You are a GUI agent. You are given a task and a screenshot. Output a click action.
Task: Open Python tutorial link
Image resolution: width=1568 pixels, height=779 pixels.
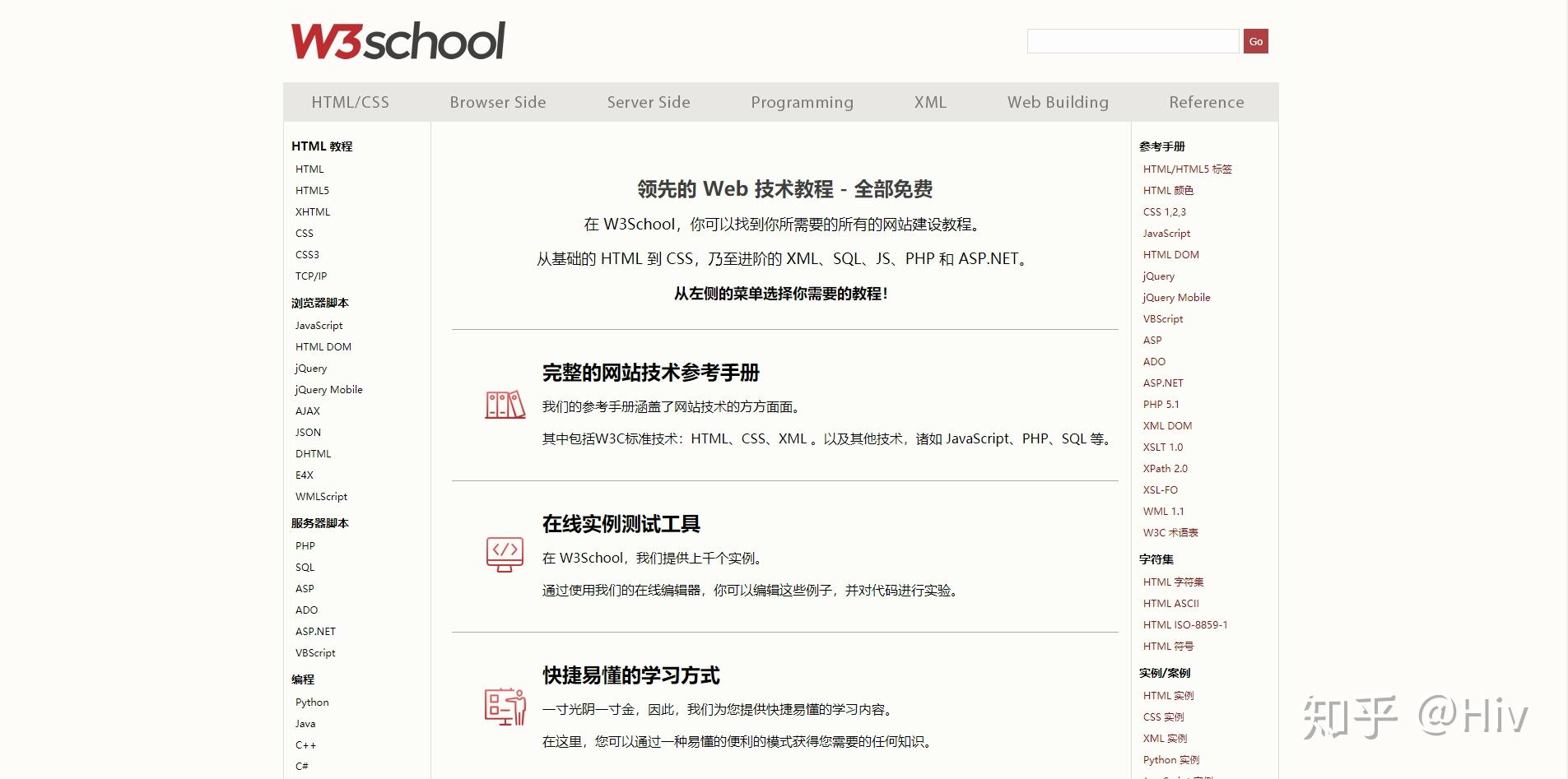(312, 702)
